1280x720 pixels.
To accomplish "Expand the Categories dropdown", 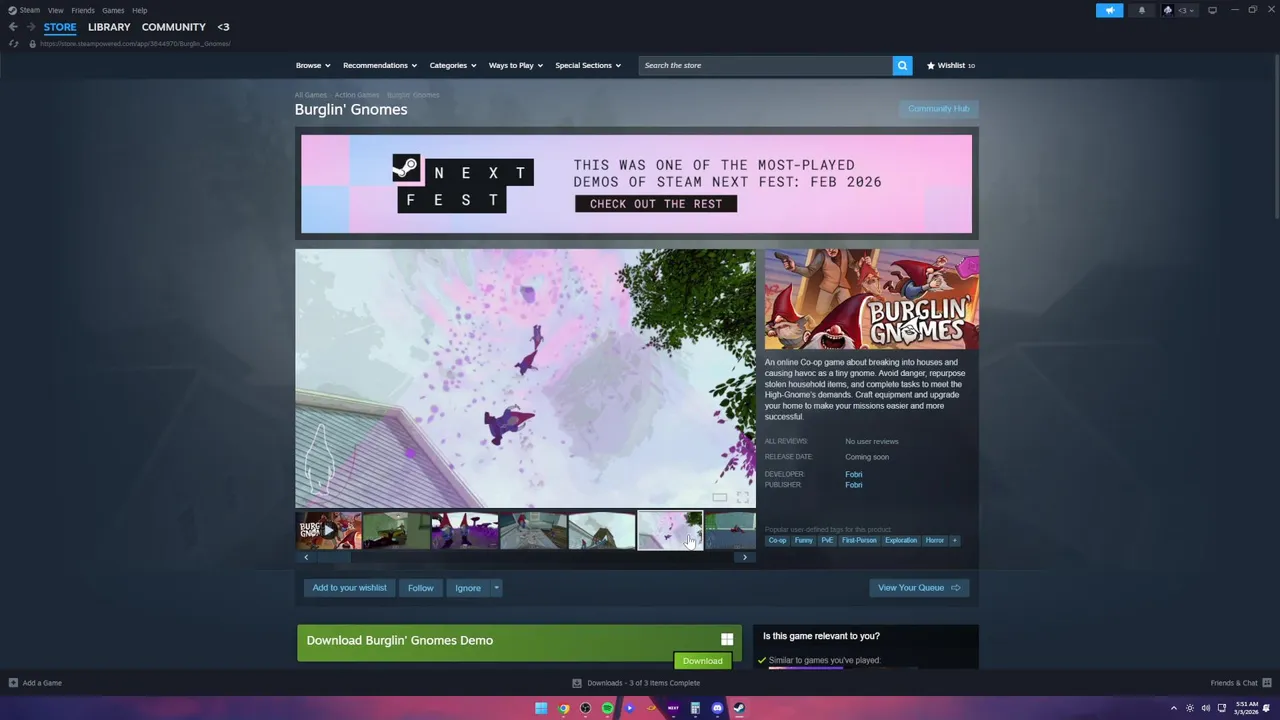I will 453,65.
